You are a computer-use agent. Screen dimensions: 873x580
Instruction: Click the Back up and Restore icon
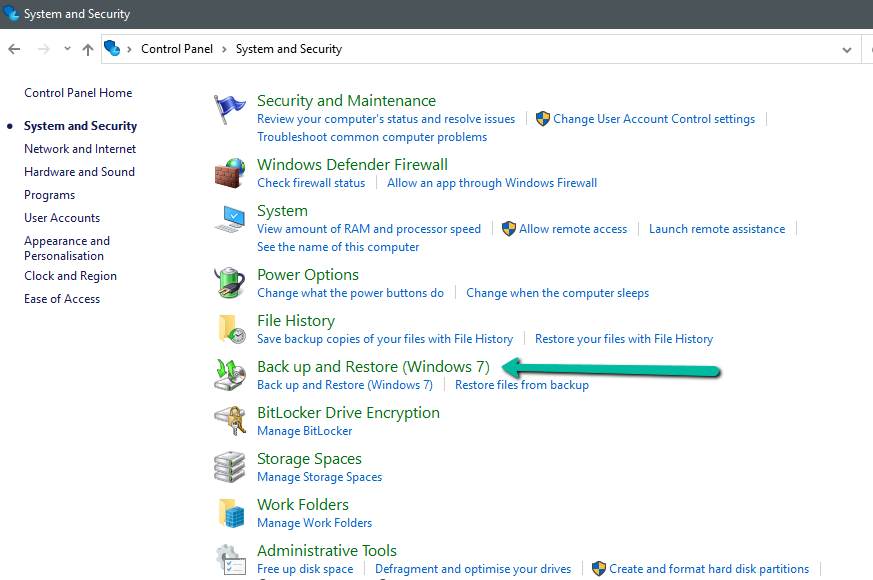tap(230, 375)
